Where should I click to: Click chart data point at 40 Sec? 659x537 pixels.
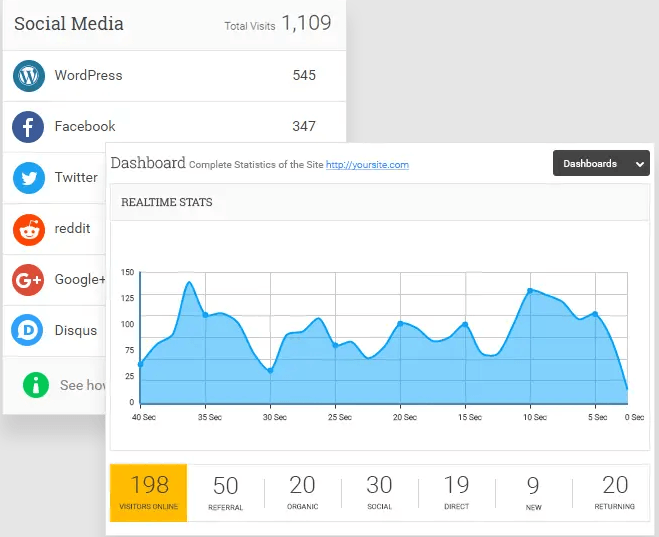(140, 364)
